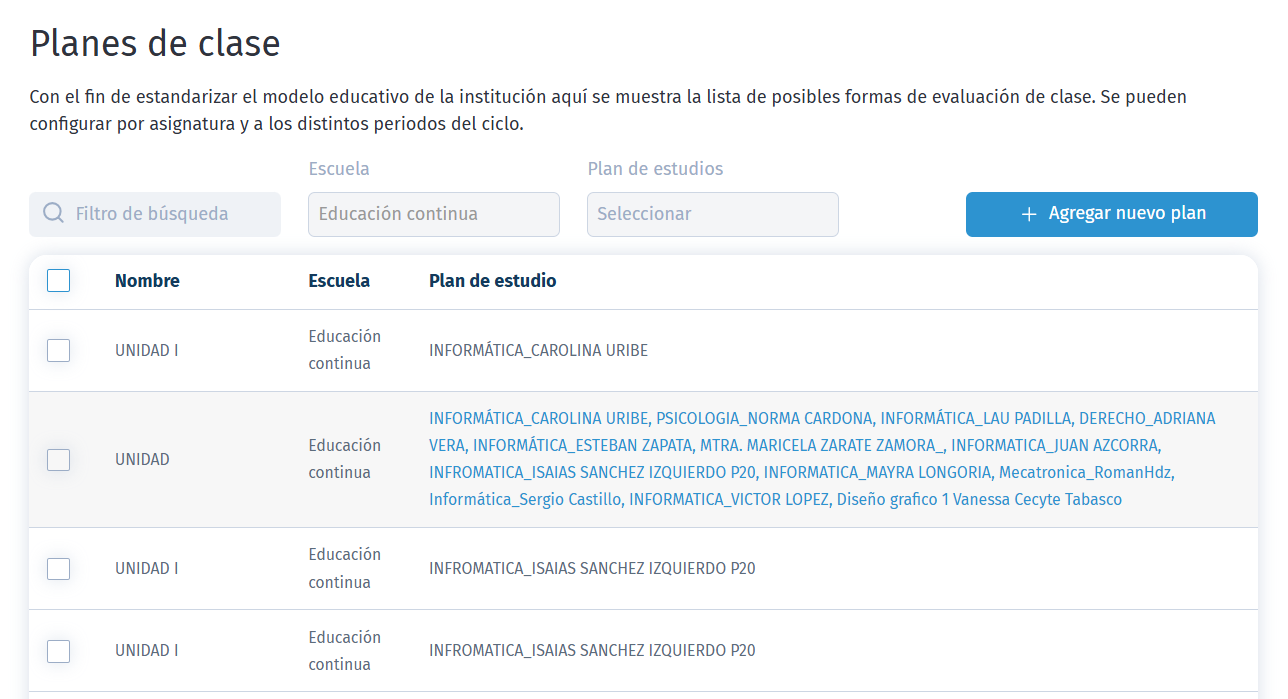Open the Mecatronica_RomanHdz link
The height and width of the screenshot is (699, 1288).
point(1086,472)
